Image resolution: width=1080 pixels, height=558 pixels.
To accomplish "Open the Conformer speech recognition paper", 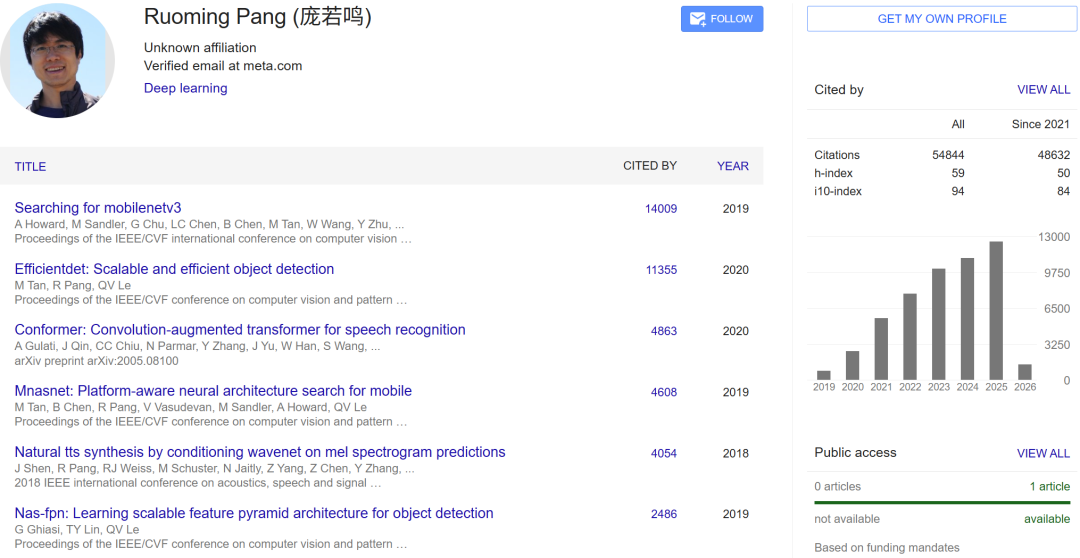I will 240,330.
